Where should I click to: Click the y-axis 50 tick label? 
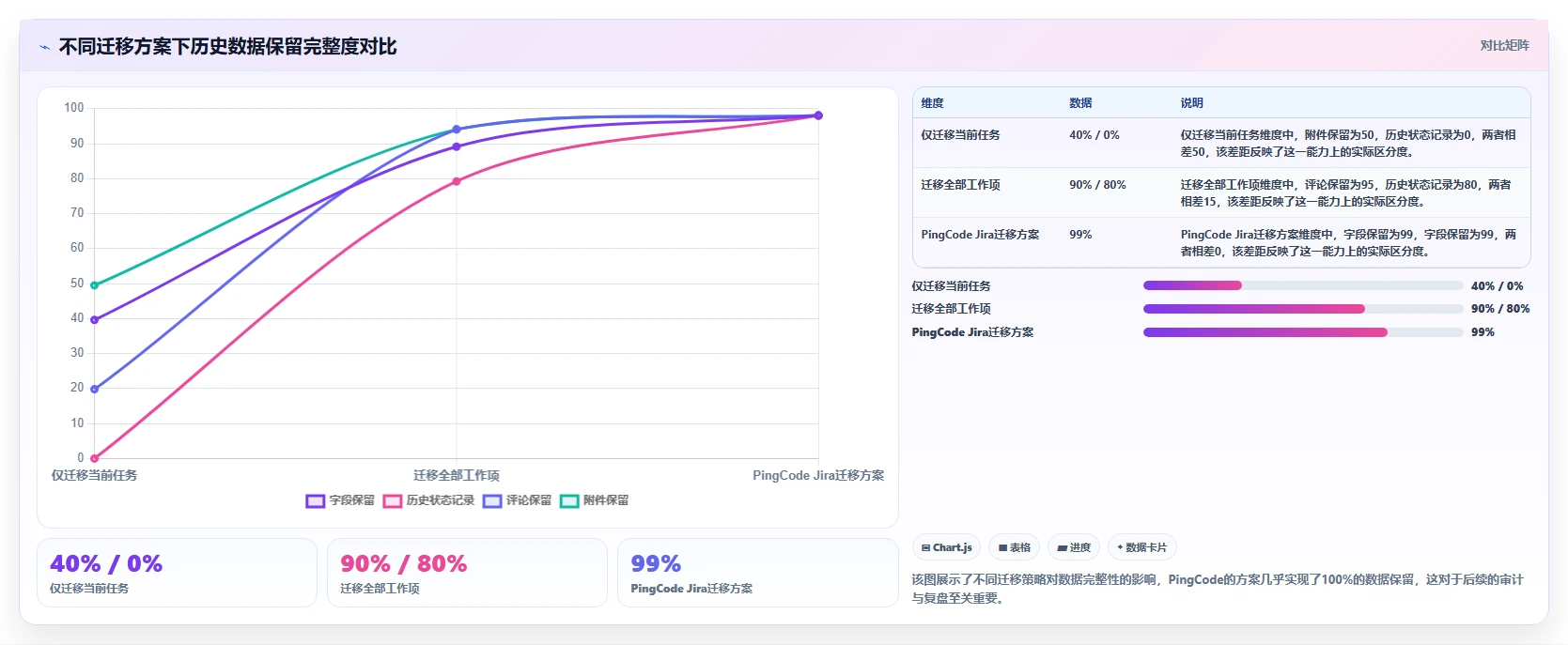click(x=77, y=283)
